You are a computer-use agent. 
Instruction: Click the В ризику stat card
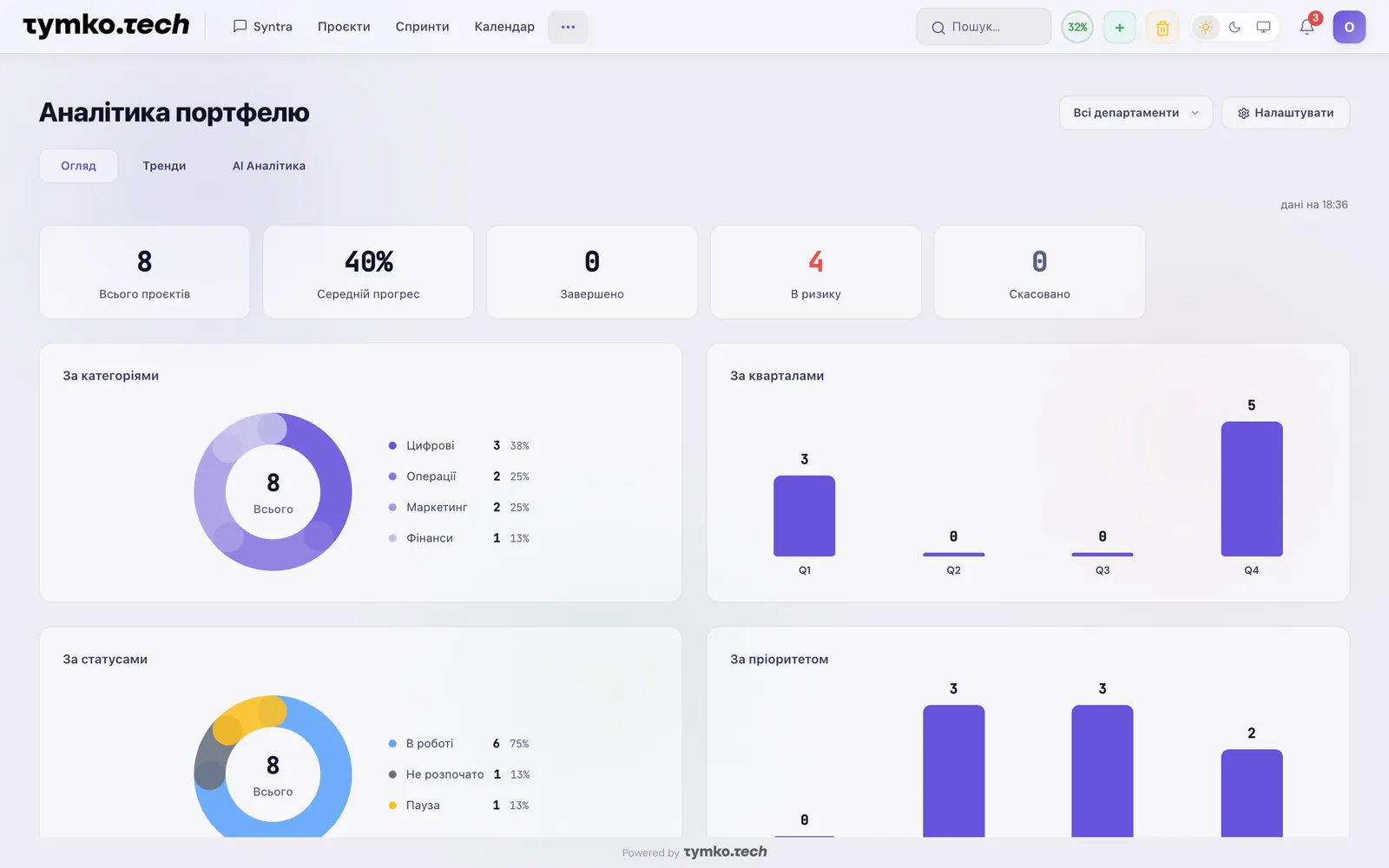coord(816,272)
